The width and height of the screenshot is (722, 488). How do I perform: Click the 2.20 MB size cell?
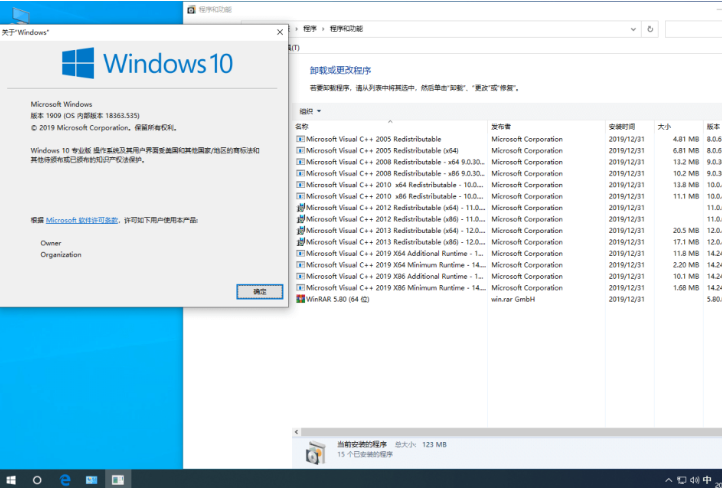(686, 265)
